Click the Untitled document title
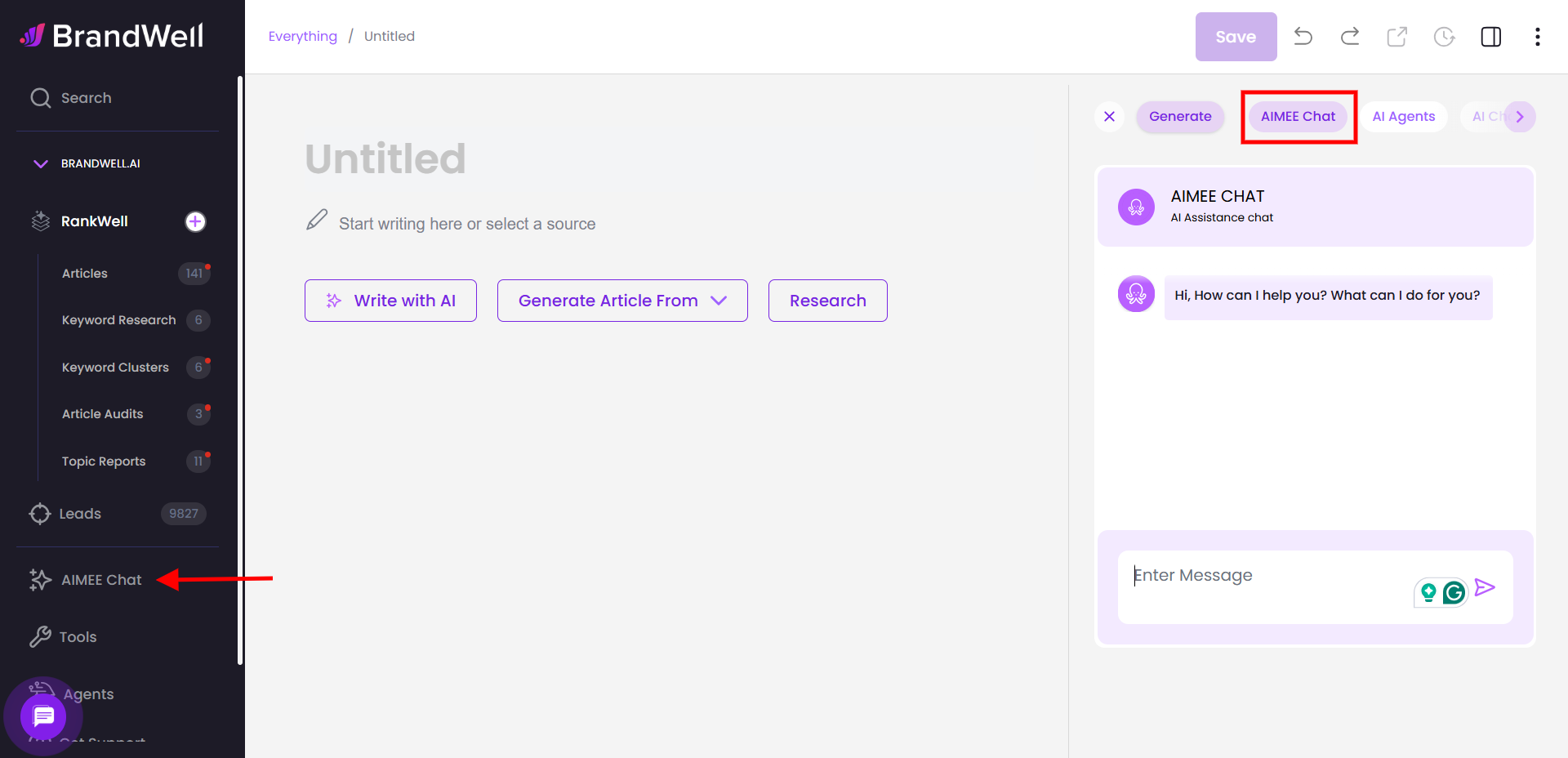This screenshot has height=758, width=1568. point(385,158)
